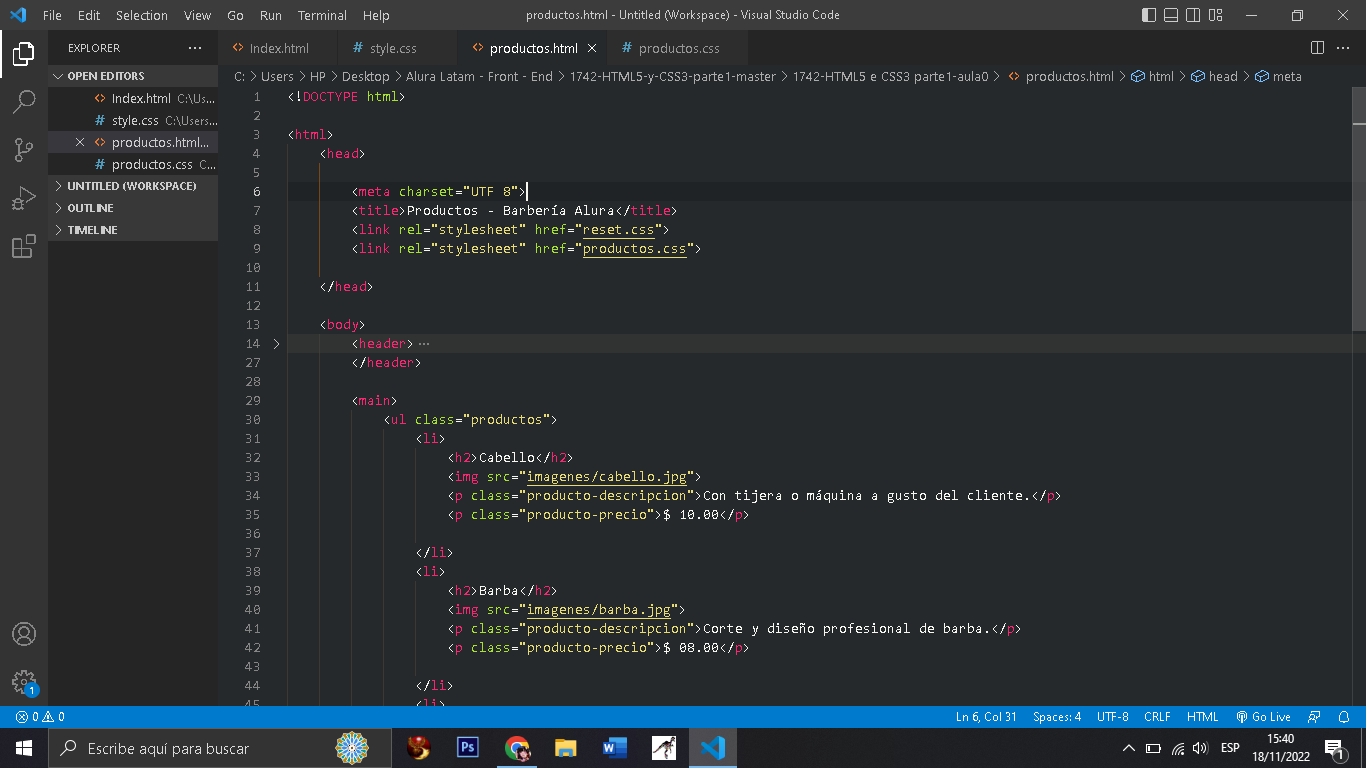Click the Windows taskbar search box
Viewport: 1366px width, 768px height.
(222, 748)
